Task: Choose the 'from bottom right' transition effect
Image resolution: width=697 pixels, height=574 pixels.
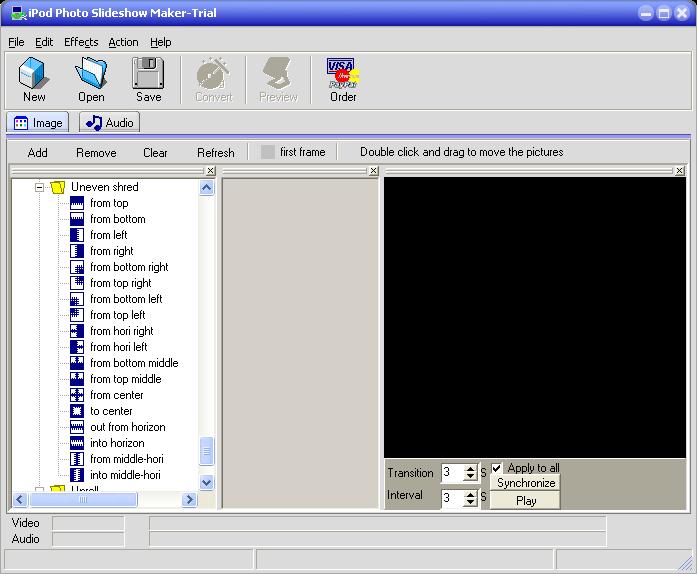Action: (x=77, y=267)
